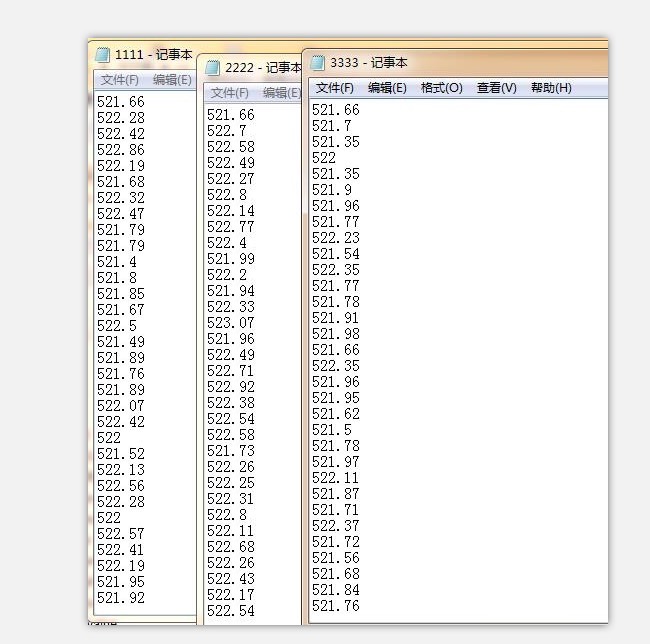
Task: Activate the 2222 - 记事本 title bar
Action: point(263,68)
